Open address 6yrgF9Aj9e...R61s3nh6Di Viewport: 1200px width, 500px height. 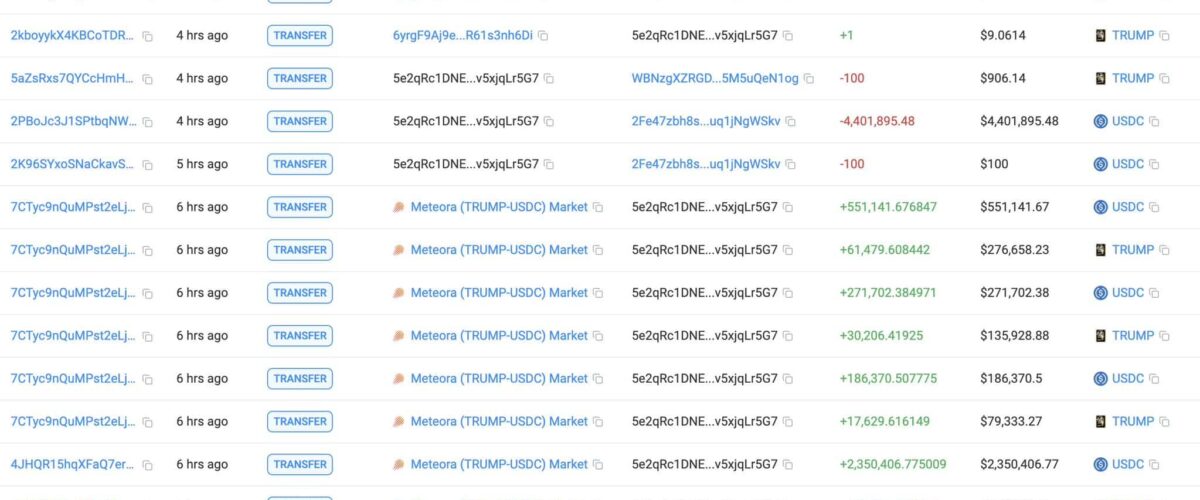coord(463,35)
